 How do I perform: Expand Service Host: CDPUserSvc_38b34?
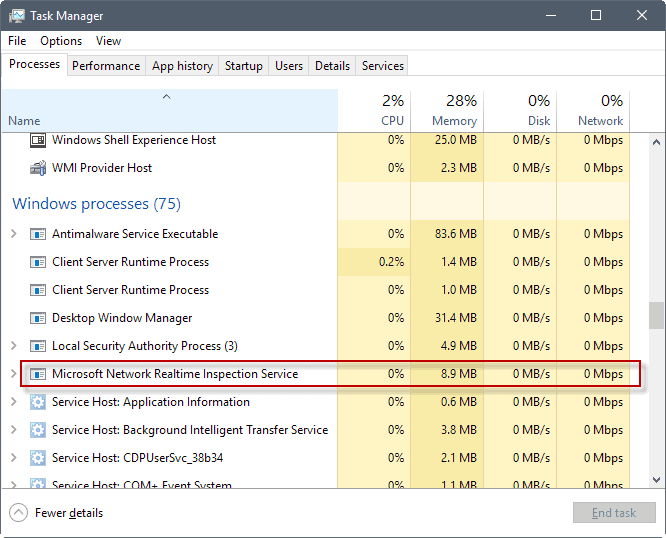(x=14, y=458)
